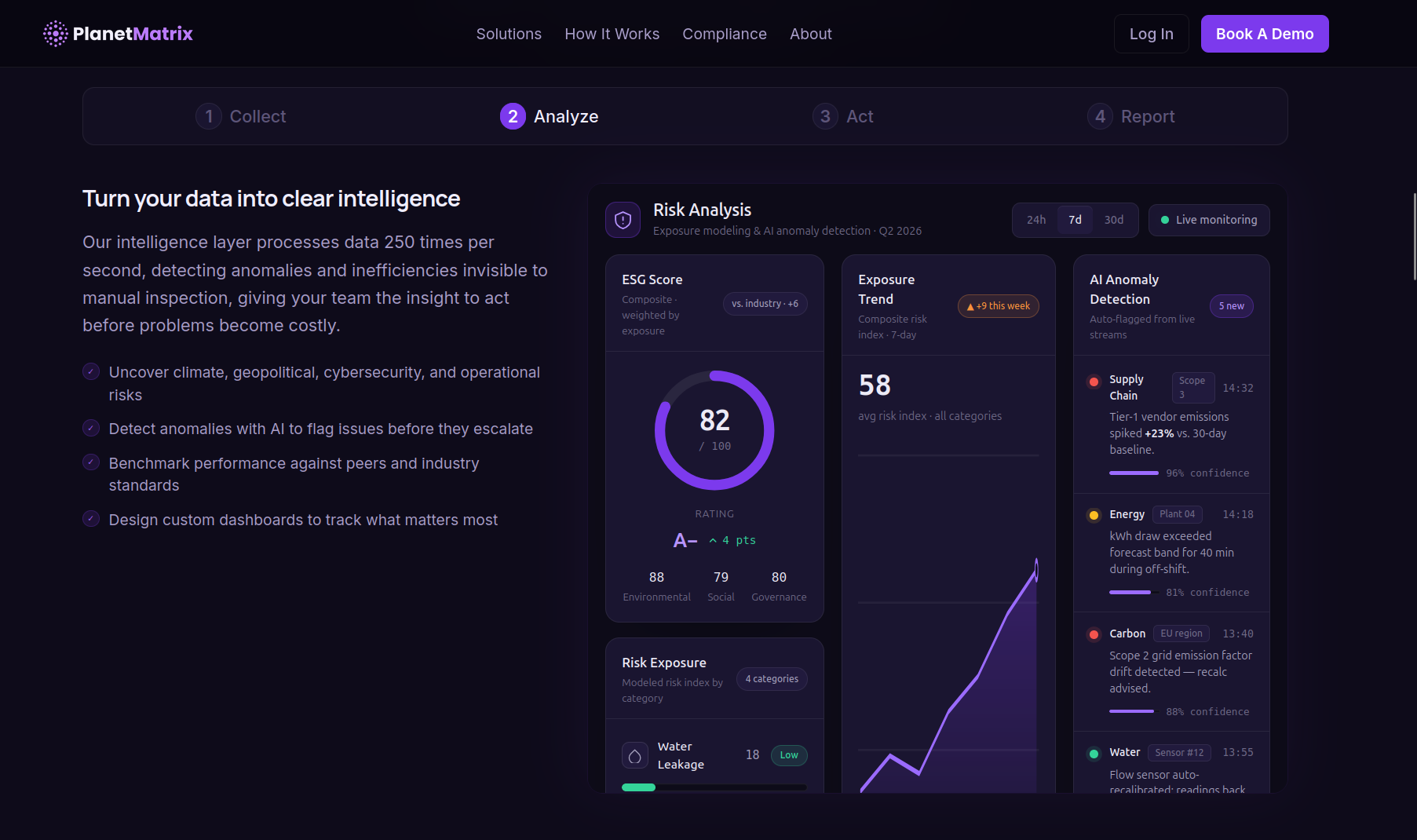Click the 'Turn your data into clear intelligence' heading
This screenshot has height=840, width=1417.
pyautogui.click(x=272, y=199)
